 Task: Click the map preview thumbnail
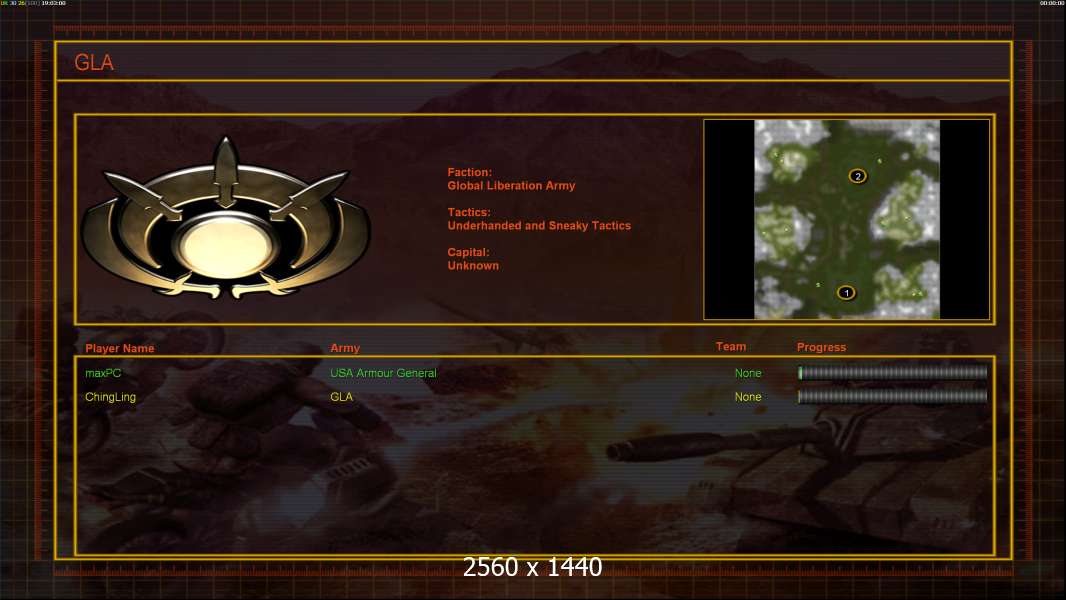click(847, 219)
